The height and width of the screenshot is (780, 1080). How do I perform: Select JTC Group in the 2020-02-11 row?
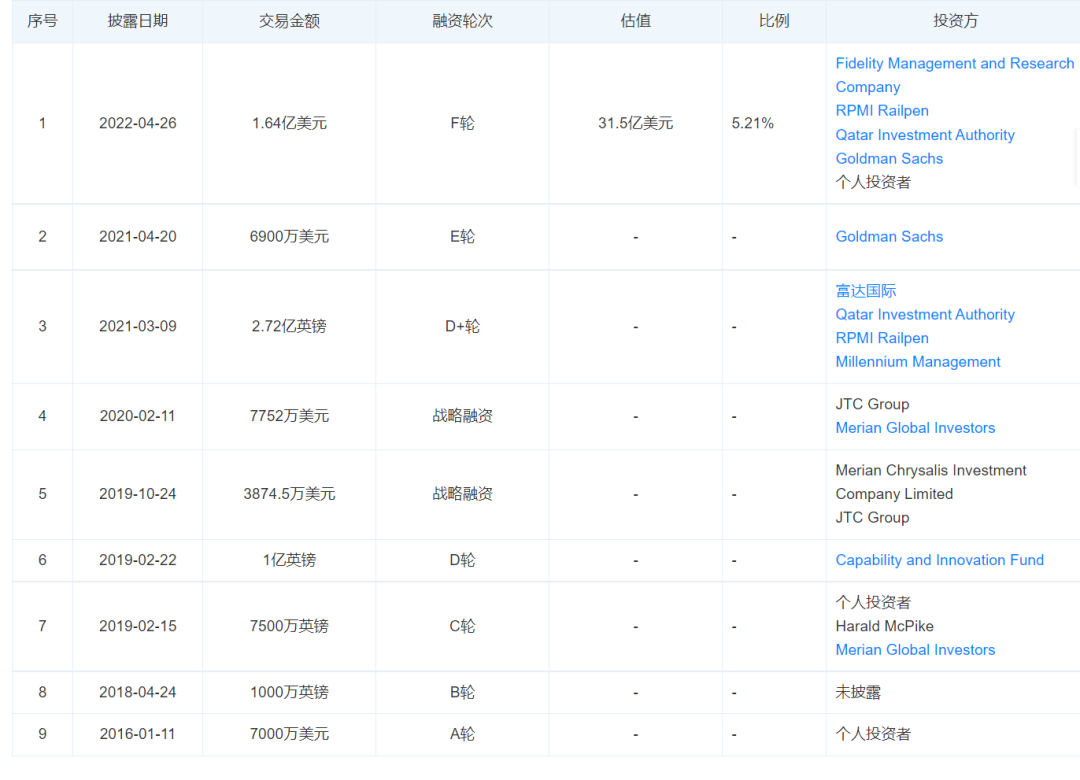click(x=872, y=404)
